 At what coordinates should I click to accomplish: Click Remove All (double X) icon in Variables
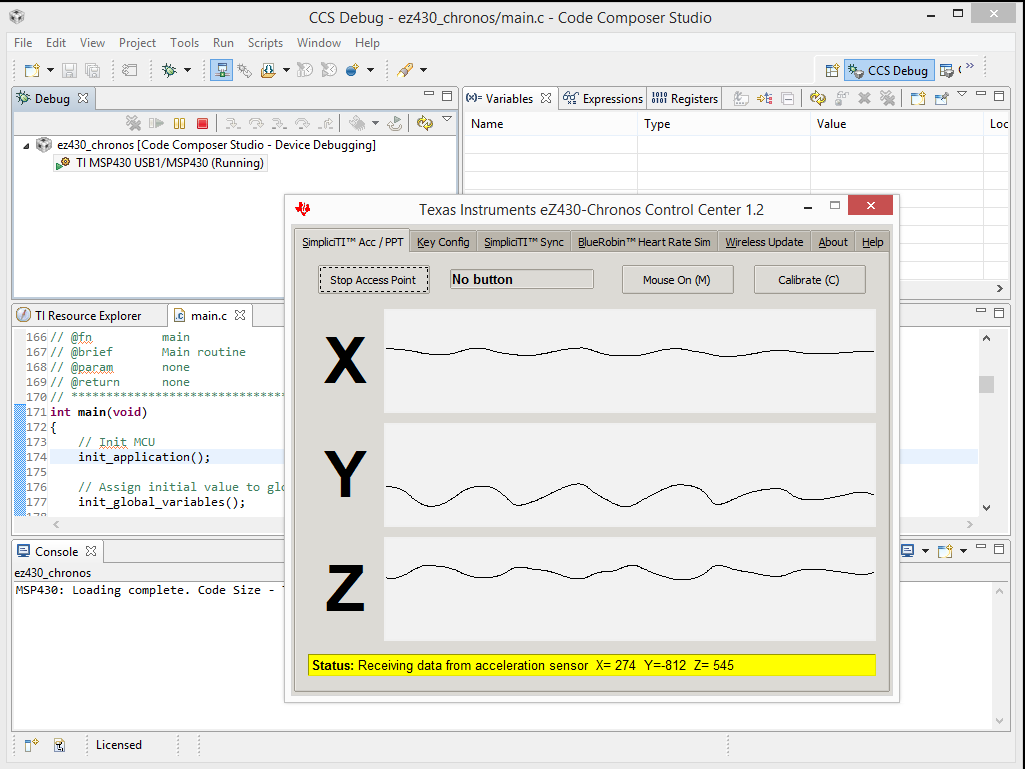coord(887,98)
